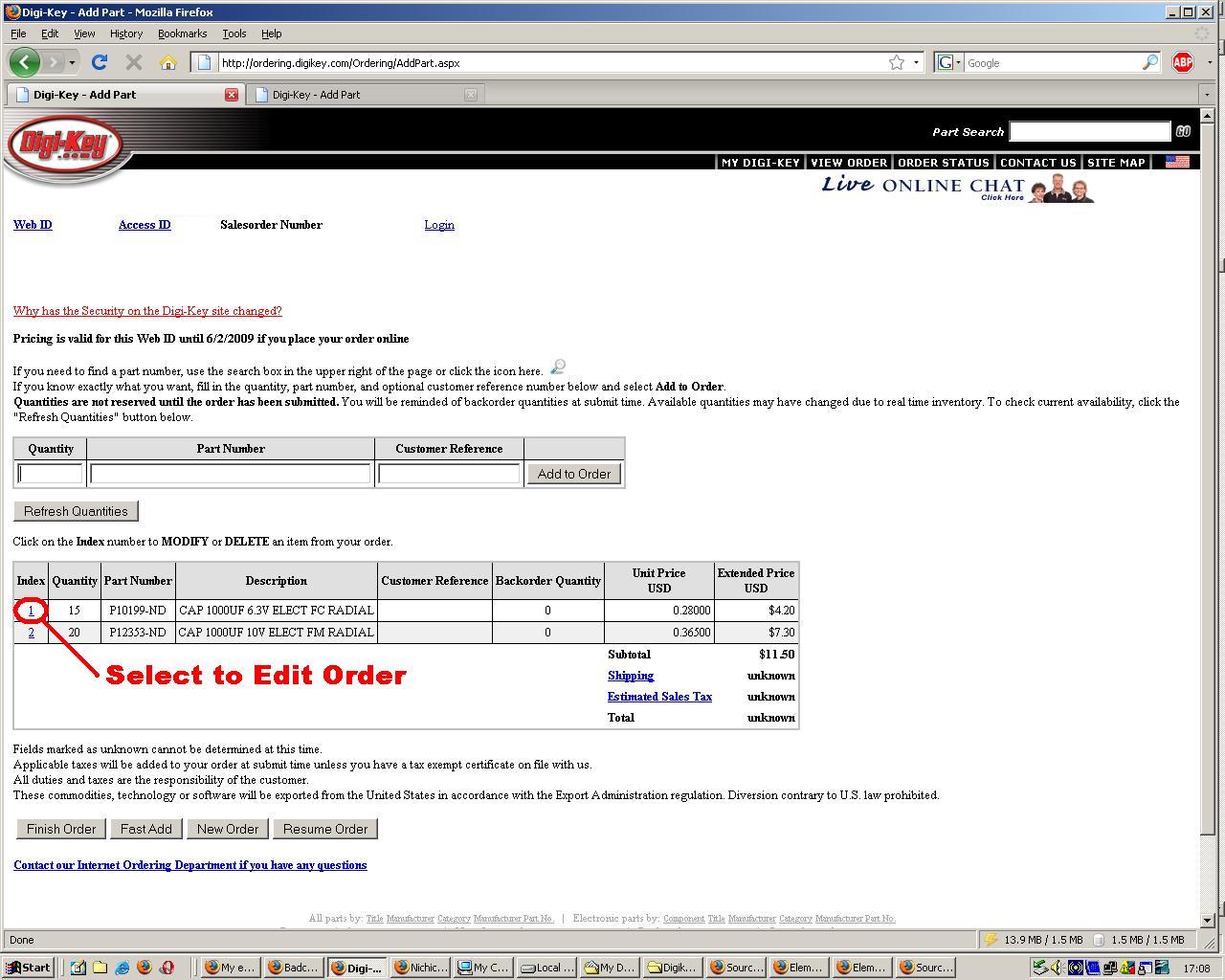Click the Quantity input field
This screenshot has height=980, width=1225.
click(51, 474)
